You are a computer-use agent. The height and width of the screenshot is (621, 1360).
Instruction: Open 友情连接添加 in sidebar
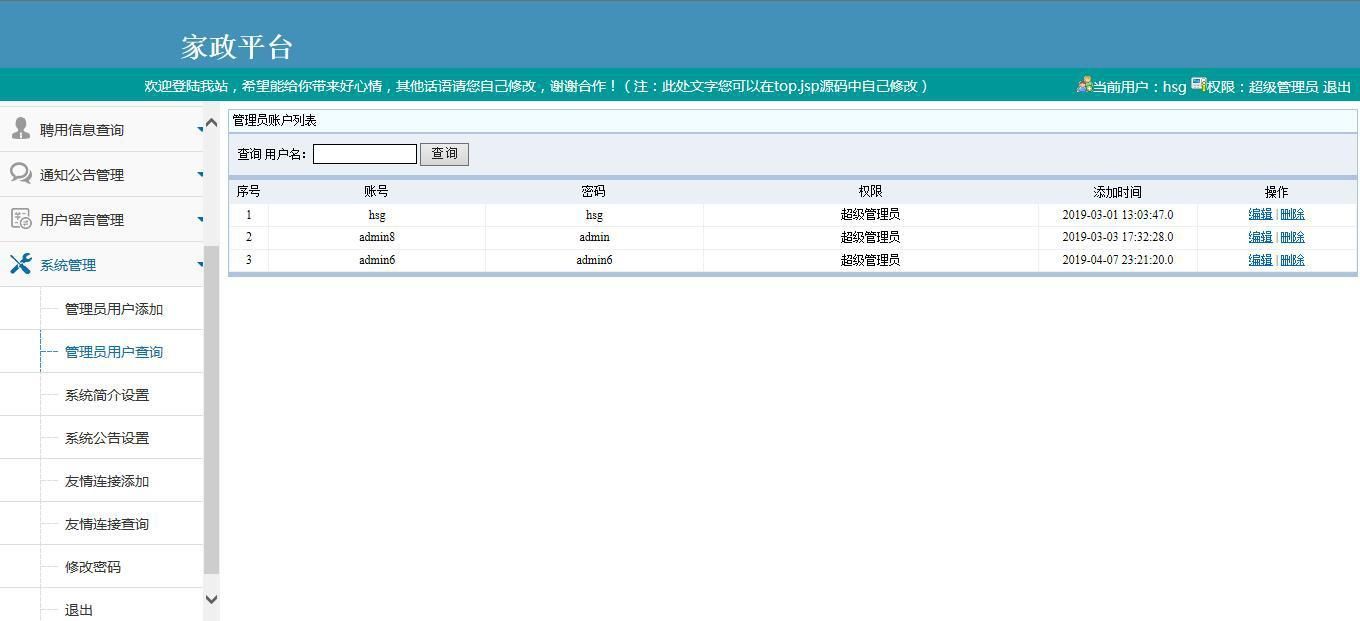(x=107, y=481)
